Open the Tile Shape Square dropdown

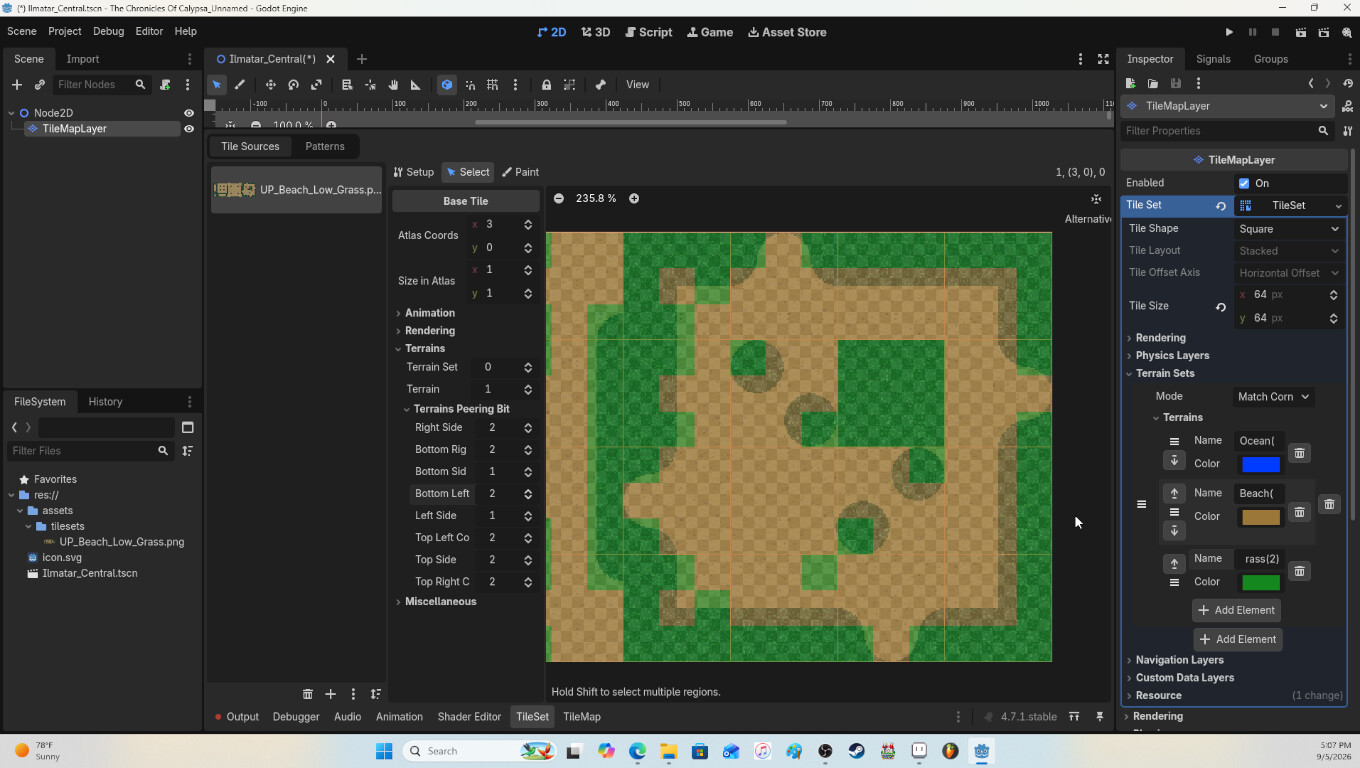pos(1289,229)
